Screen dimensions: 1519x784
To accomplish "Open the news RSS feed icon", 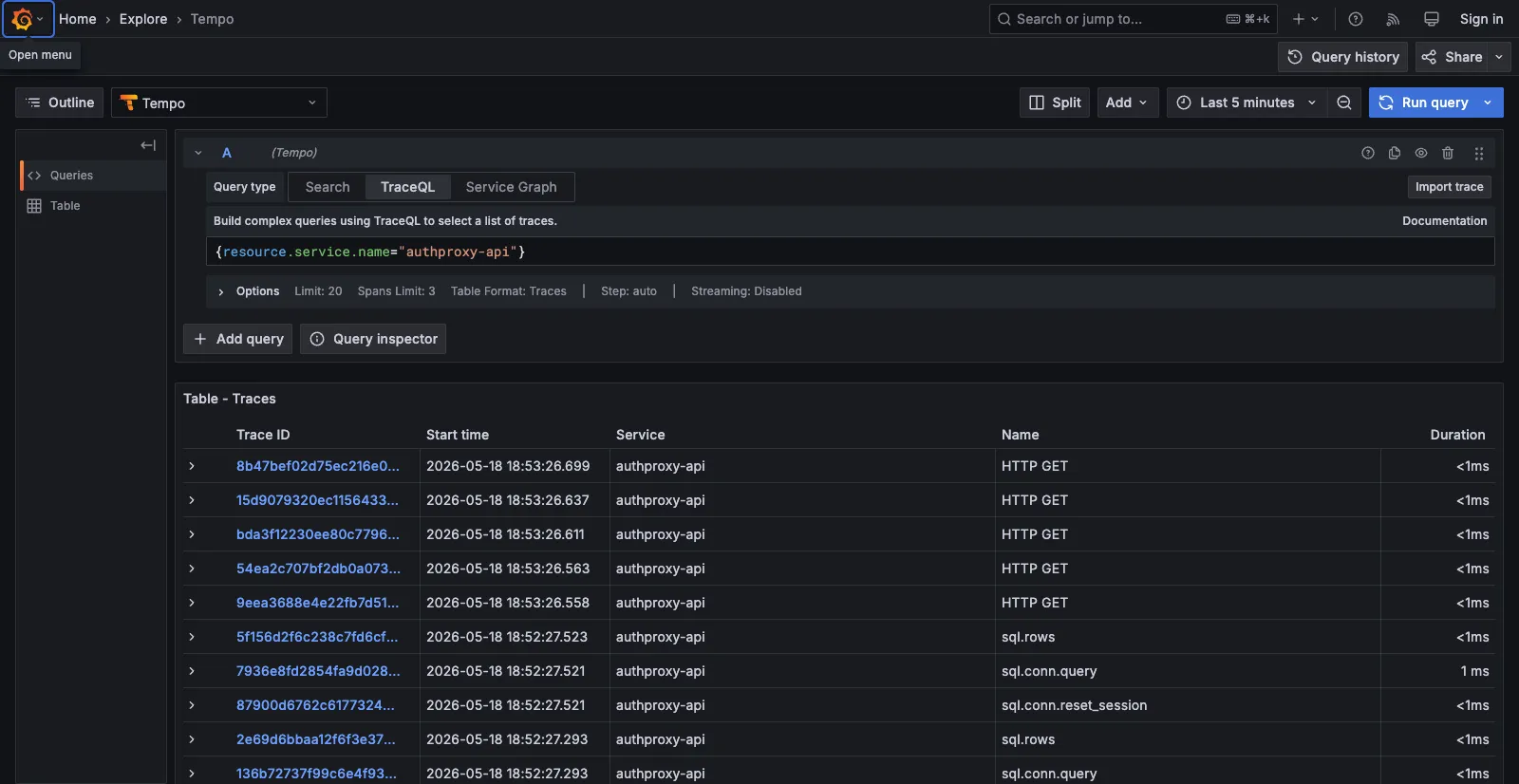I will (x=1393, y=19).
